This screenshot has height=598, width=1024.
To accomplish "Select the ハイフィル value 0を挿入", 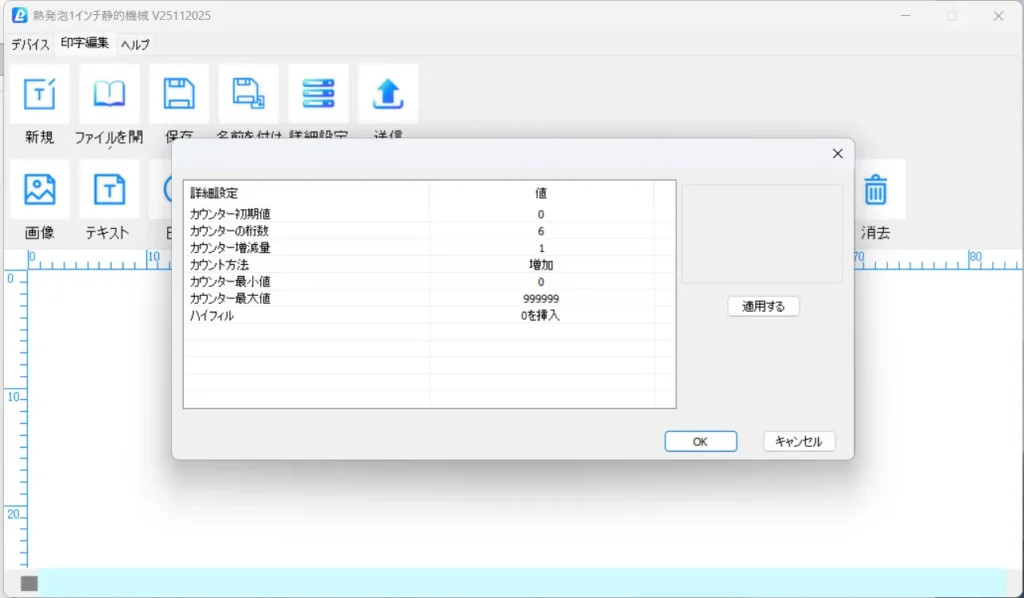I will pyautogui.click(x=541, y=316).
